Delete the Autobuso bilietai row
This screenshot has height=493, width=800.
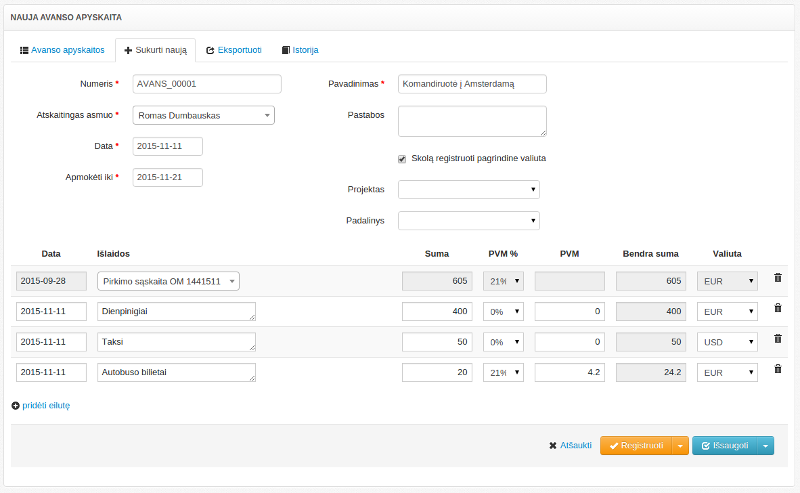(x=777, y=369)
